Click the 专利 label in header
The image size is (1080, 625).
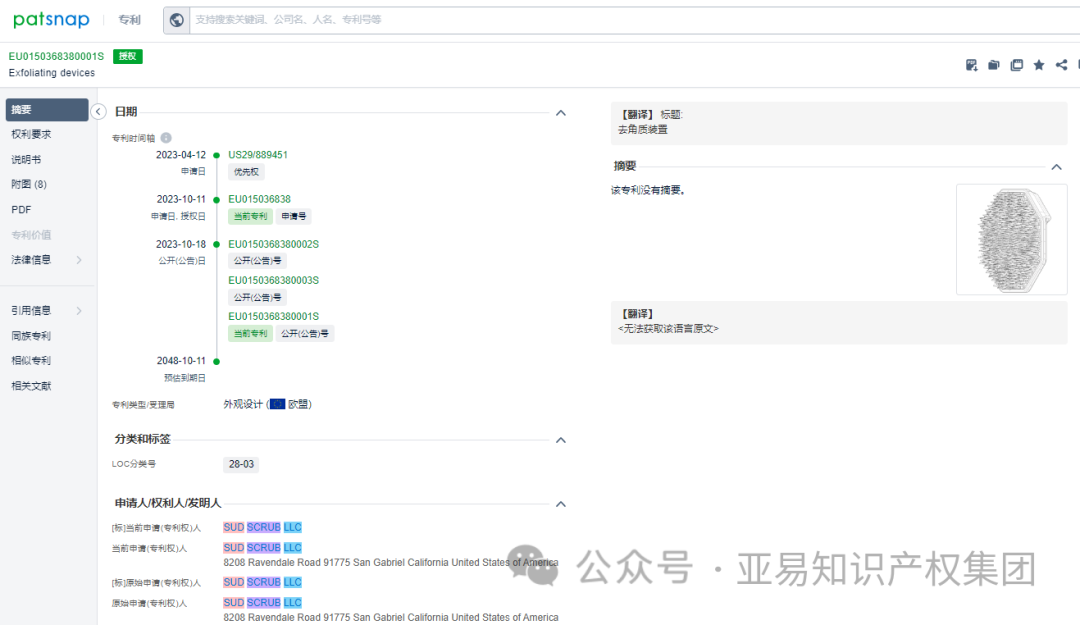tap(129, 20)
